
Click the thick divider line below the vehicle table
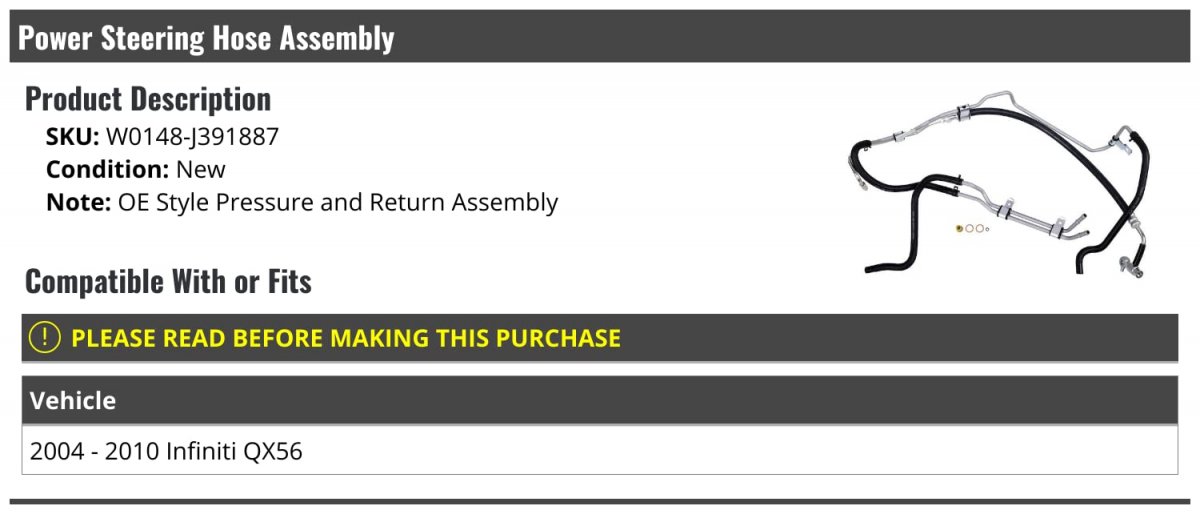[x=600, y=501]
